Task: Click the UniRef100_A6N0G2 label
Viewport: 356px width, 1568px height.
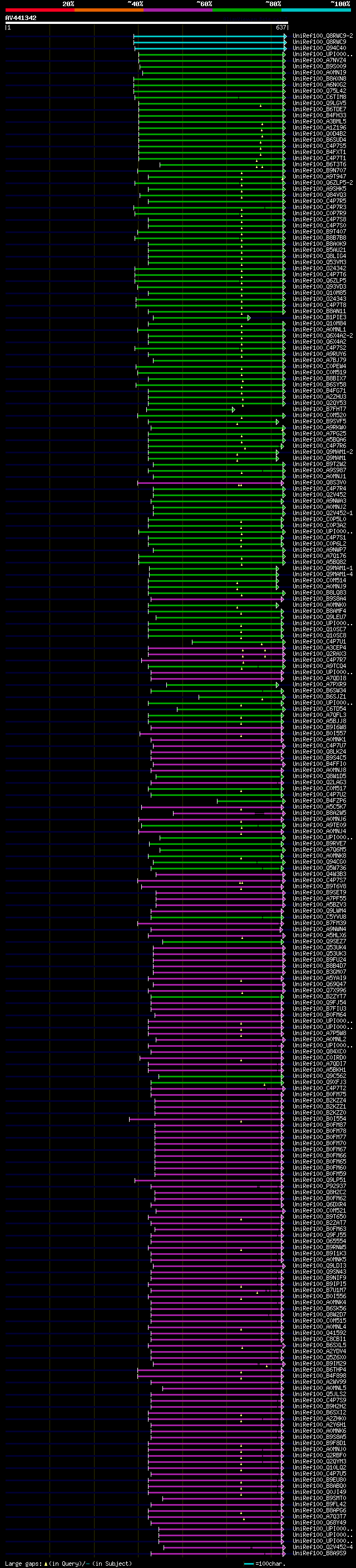Action: 319,85
